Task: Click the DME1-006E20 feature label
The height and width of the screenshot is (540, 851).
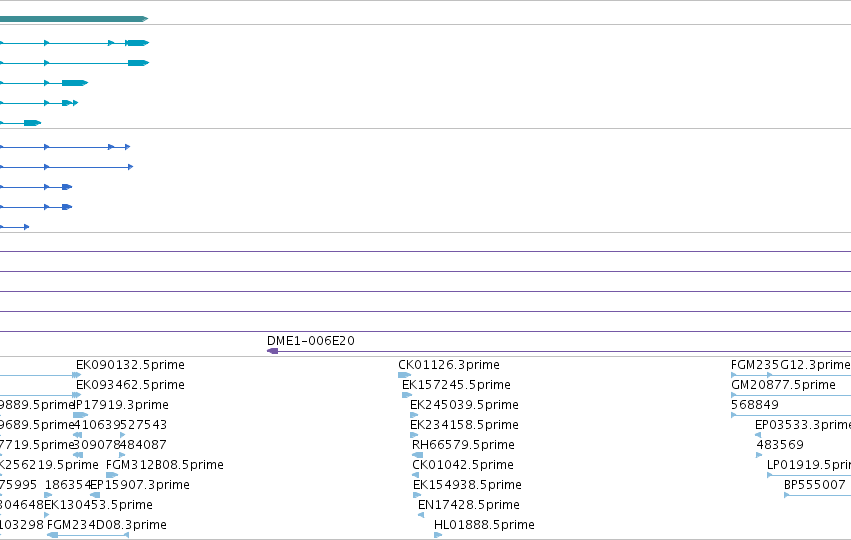Action: [310, 341]
